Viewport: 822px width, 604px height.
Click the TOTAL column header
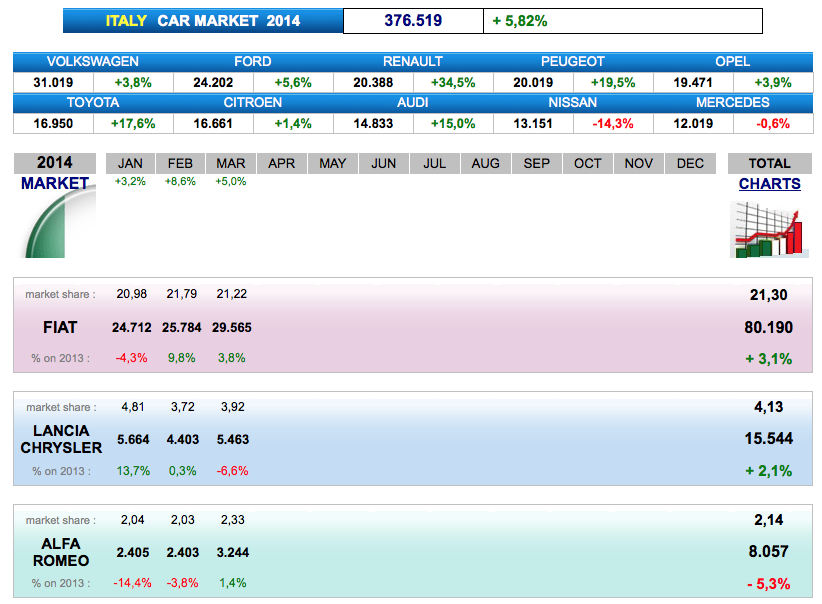769,164
